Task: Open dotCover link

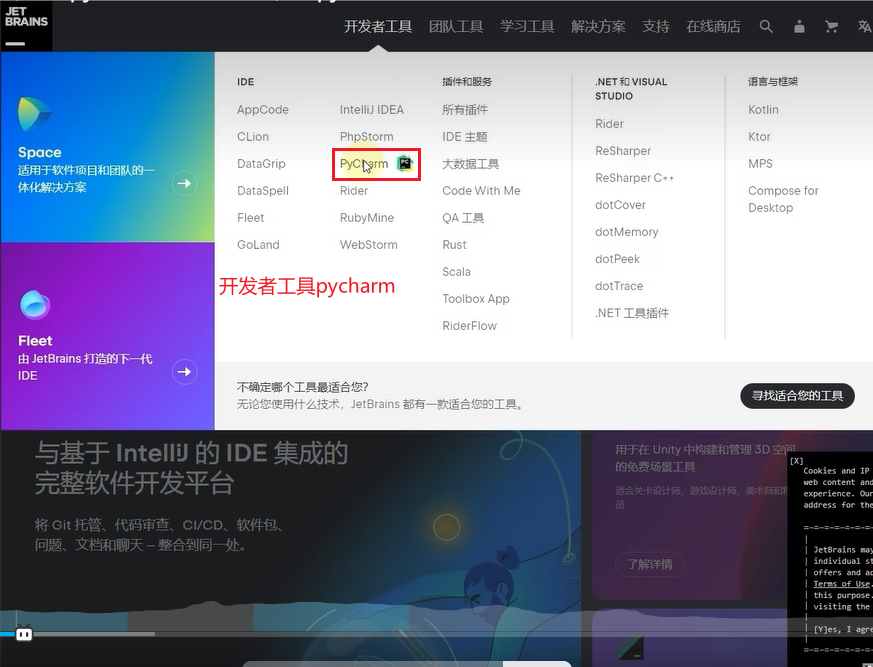Action: coord(620,205)
